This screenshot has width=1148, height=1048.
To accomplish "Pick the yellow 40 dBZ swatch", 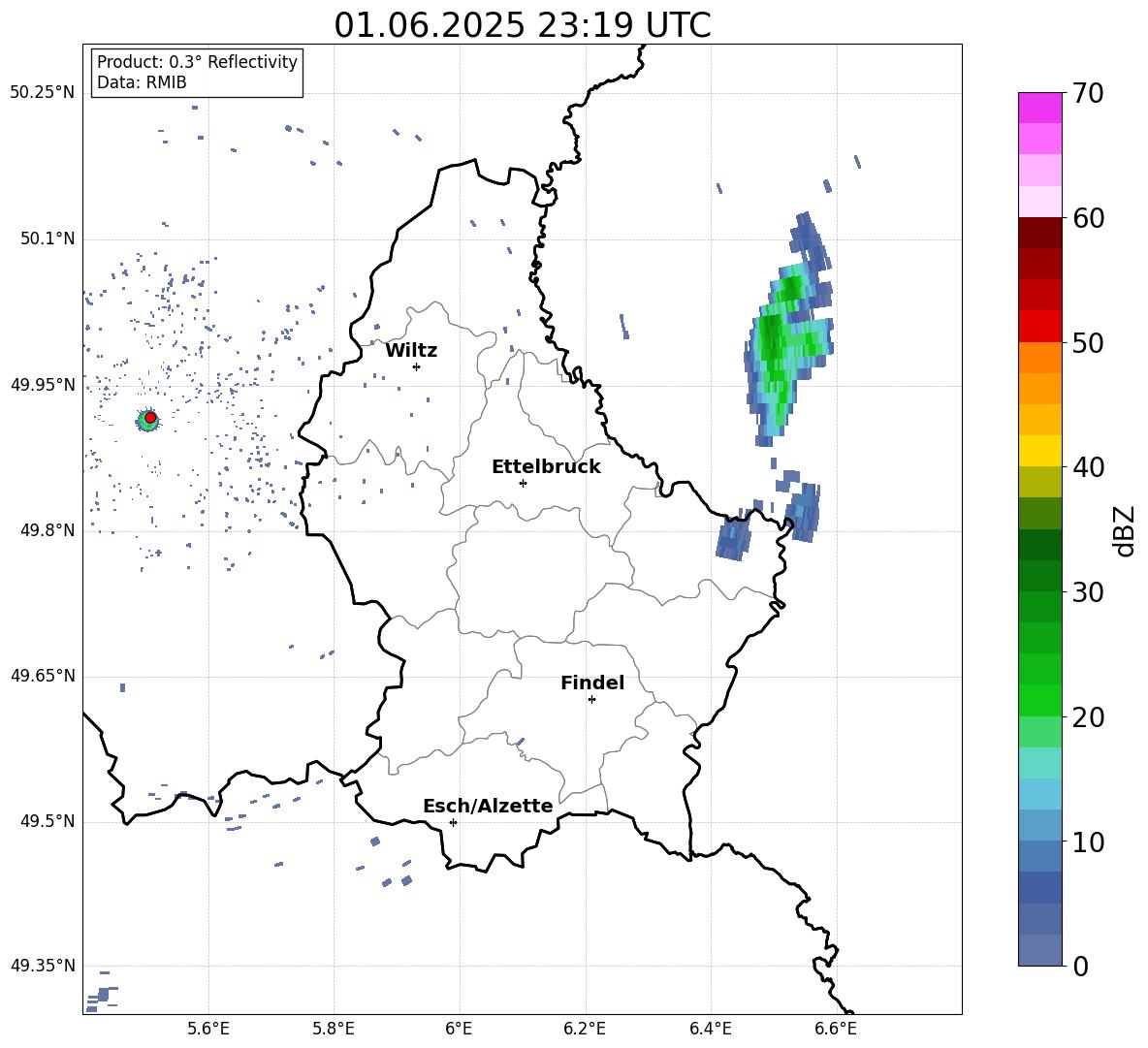I will click(x=1040, y=451).
